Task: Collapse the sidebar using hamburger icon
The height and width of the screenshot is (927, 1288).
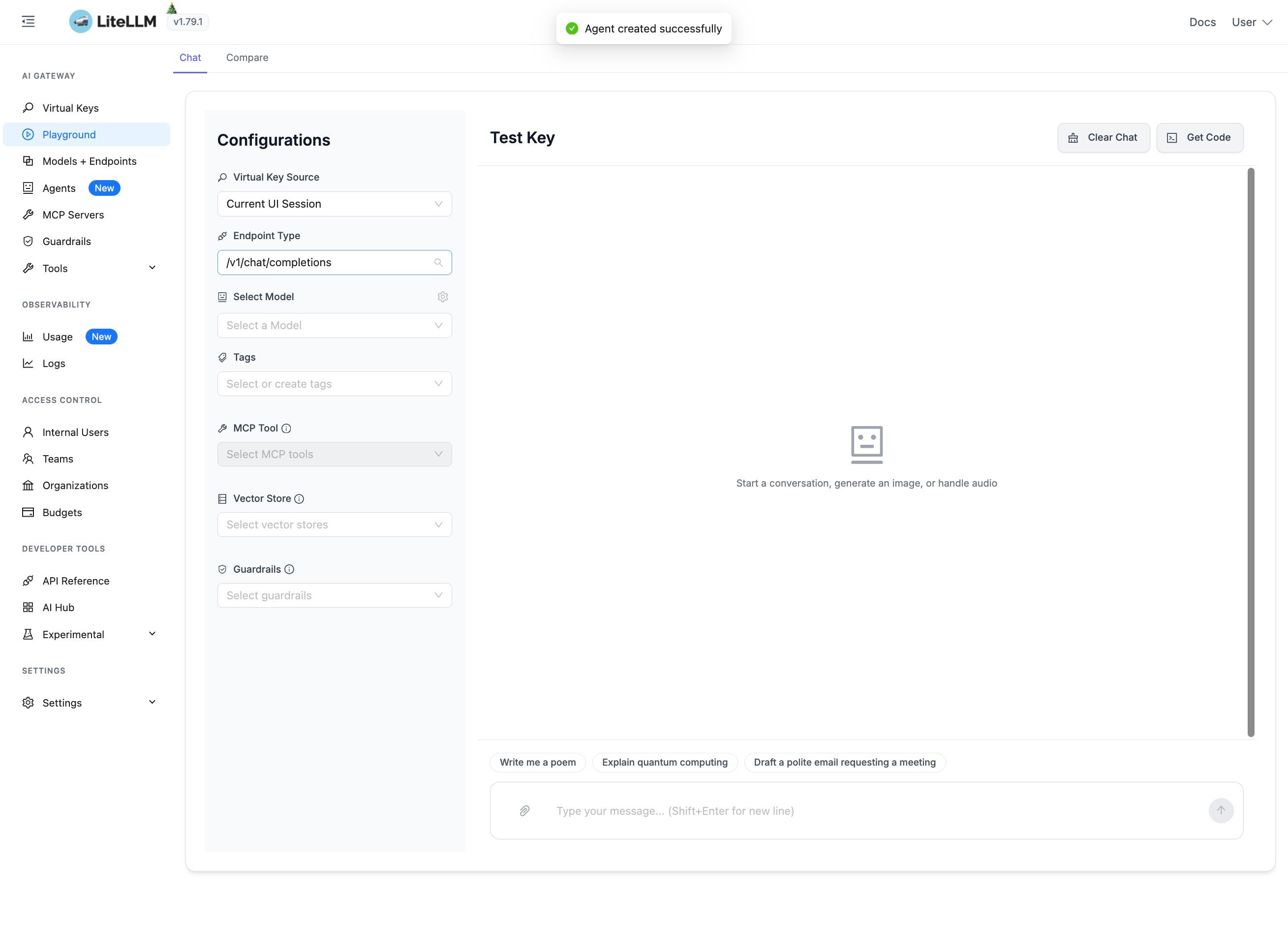Action: click(x=28, y=21)
